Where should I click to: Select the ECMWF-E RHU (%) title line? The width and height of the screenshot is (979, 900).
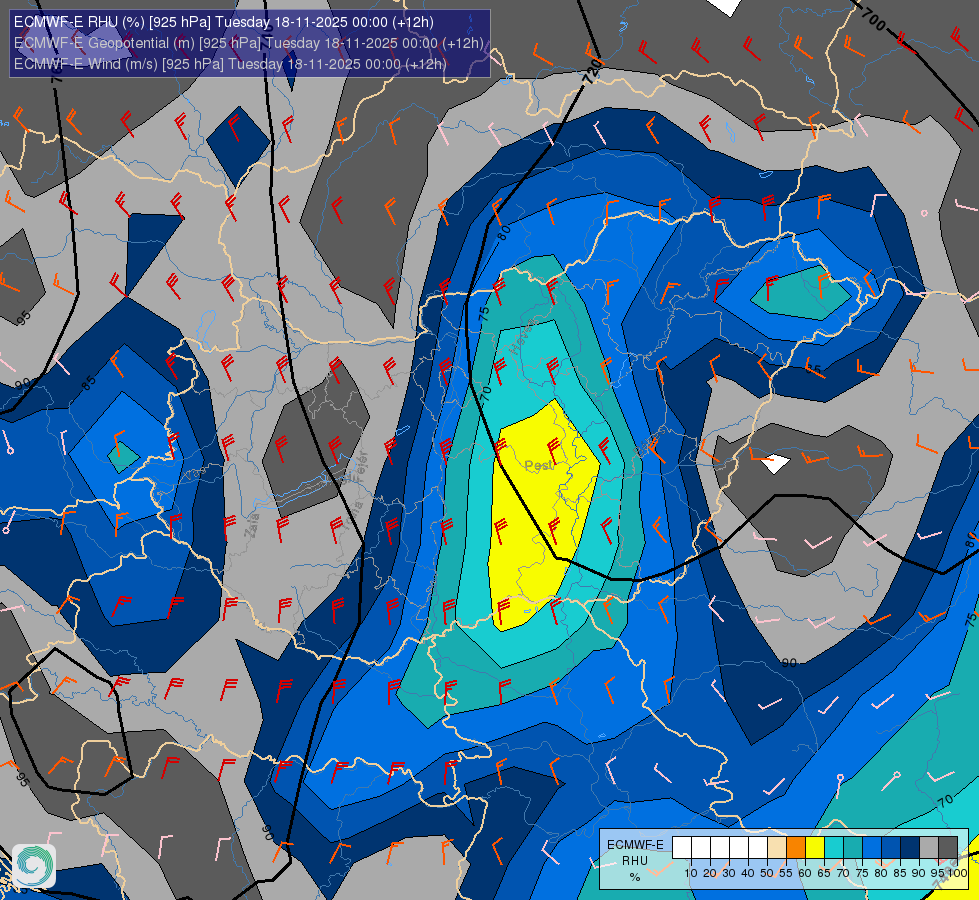point(224,22)
